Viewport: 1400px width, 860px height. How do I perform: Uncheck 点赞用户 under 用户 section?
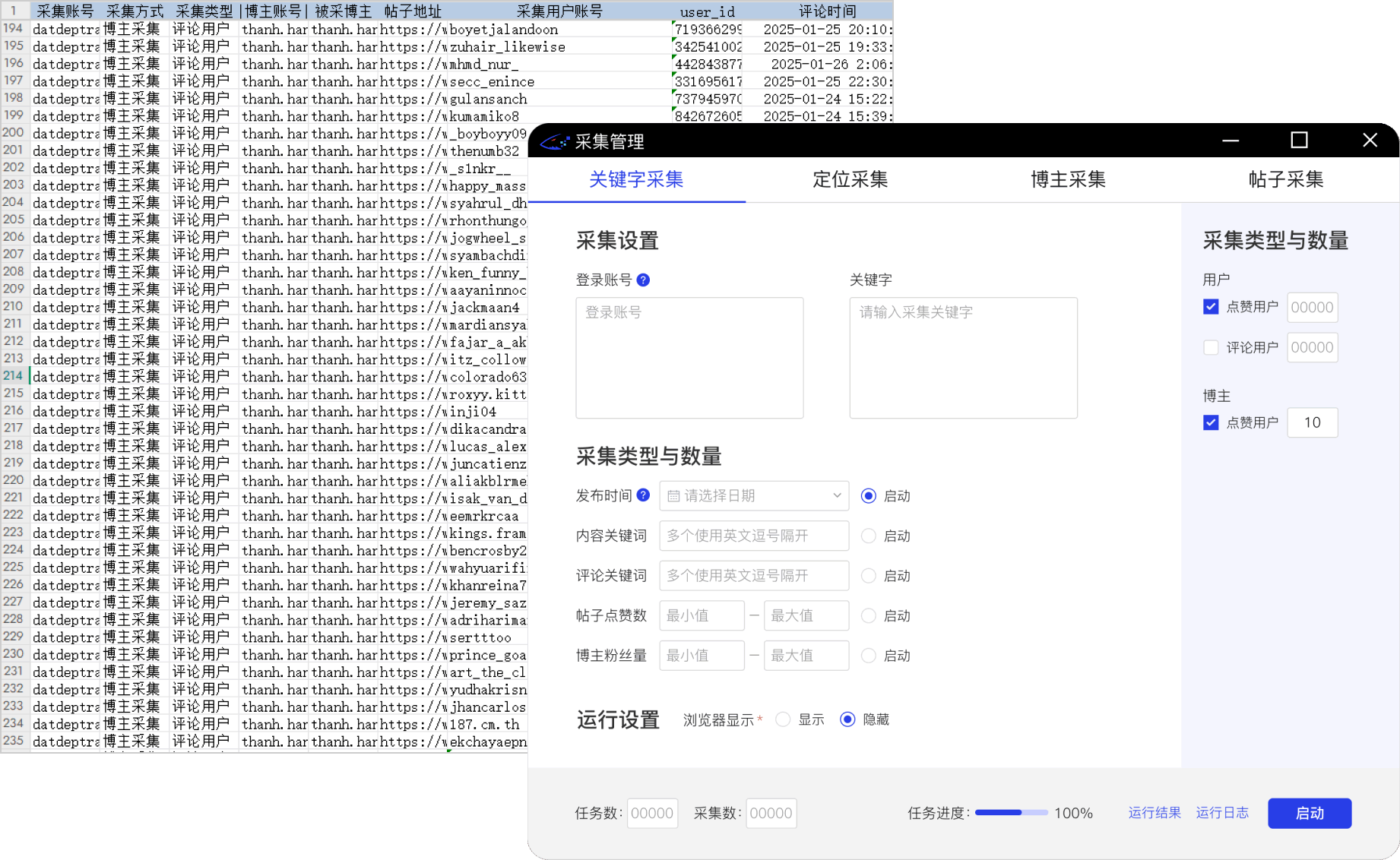pos(1211,307)
